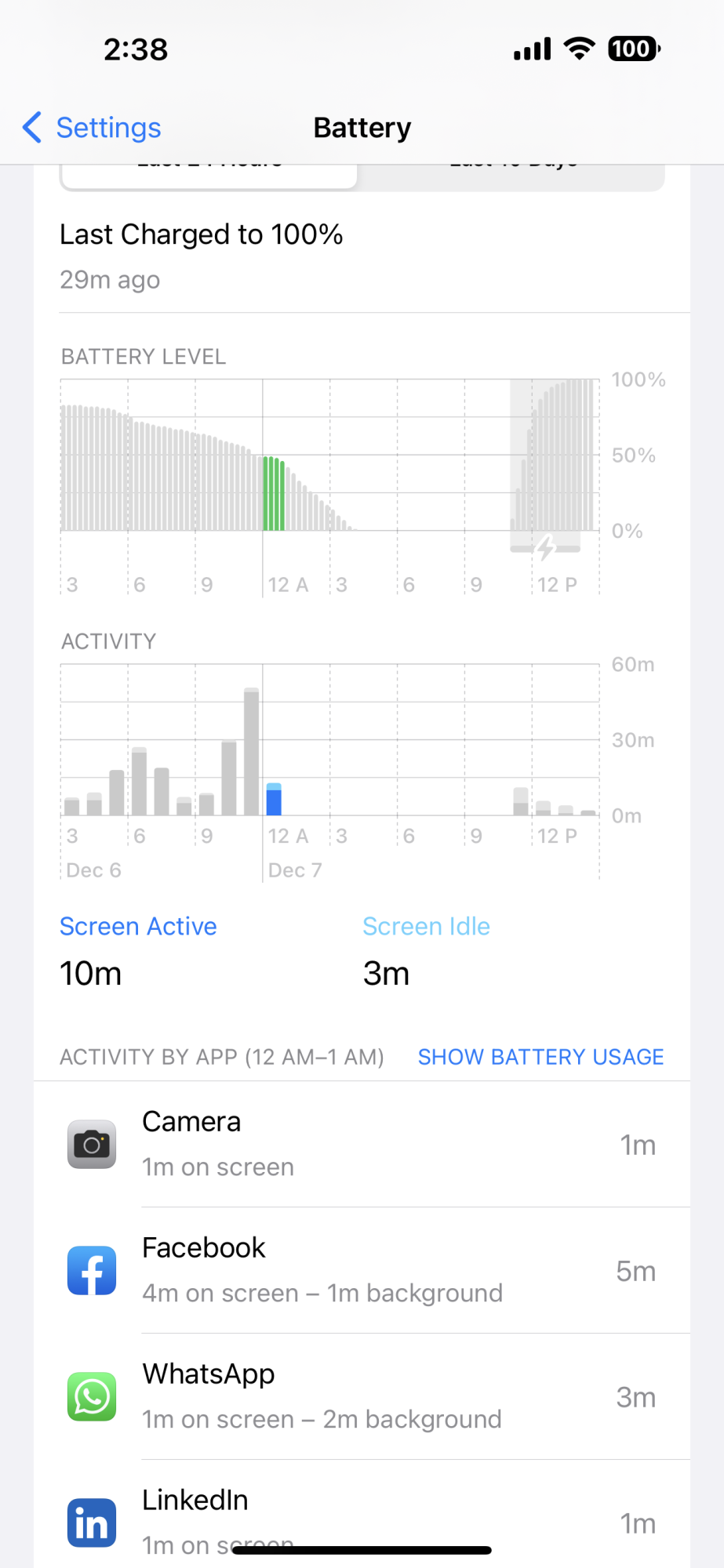The image size is (724, 1568).
Task: Select the Last 24 Hours segment
Action: click(x=209, y=176)
